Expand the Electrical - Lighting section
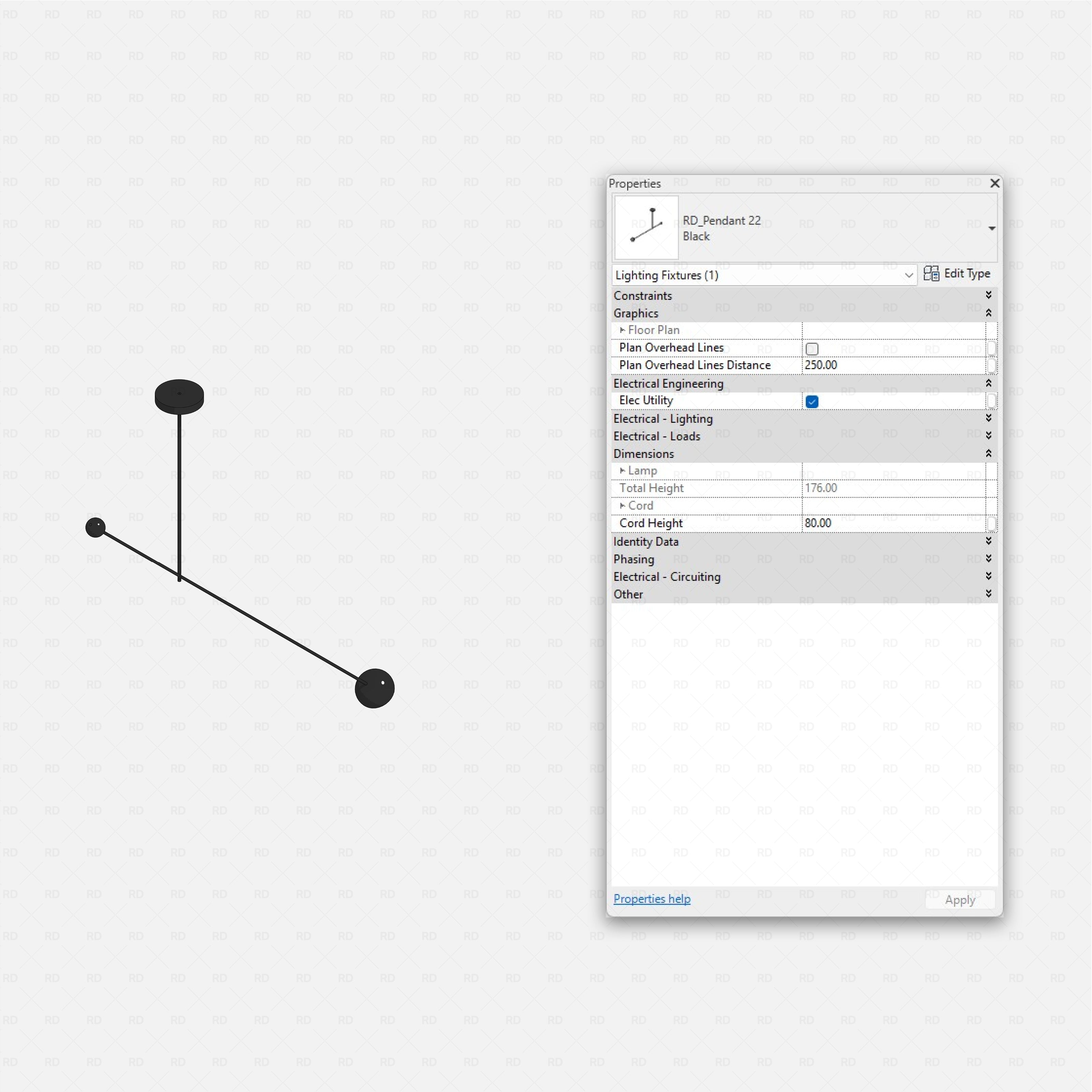 pos(988,418)
